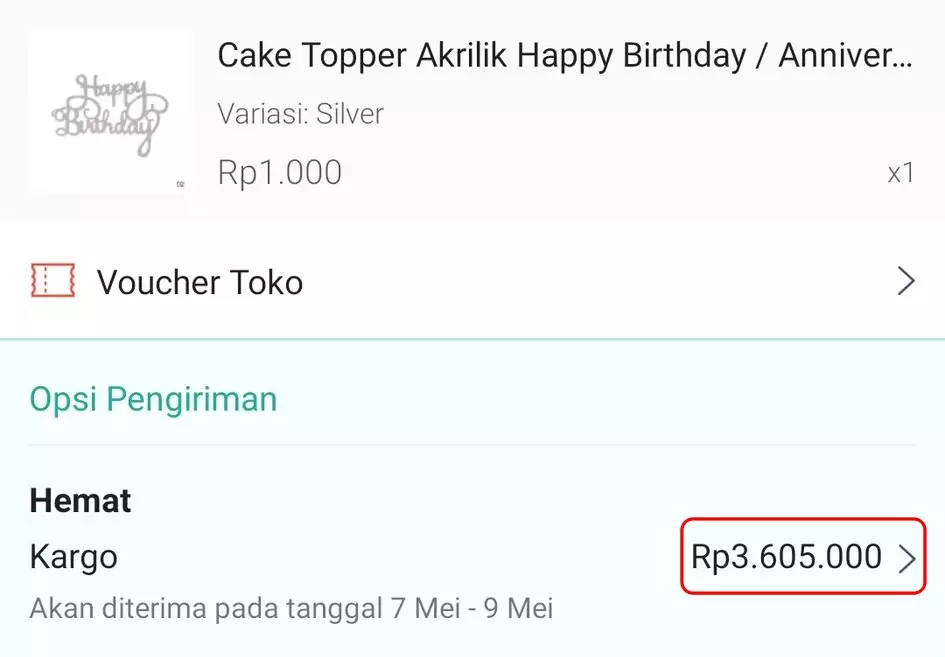The height and width of the screenshot is (657, 945).
Task: Open the Happy Birthday cake topper thumbnail
Action: (x=110, y=112)
